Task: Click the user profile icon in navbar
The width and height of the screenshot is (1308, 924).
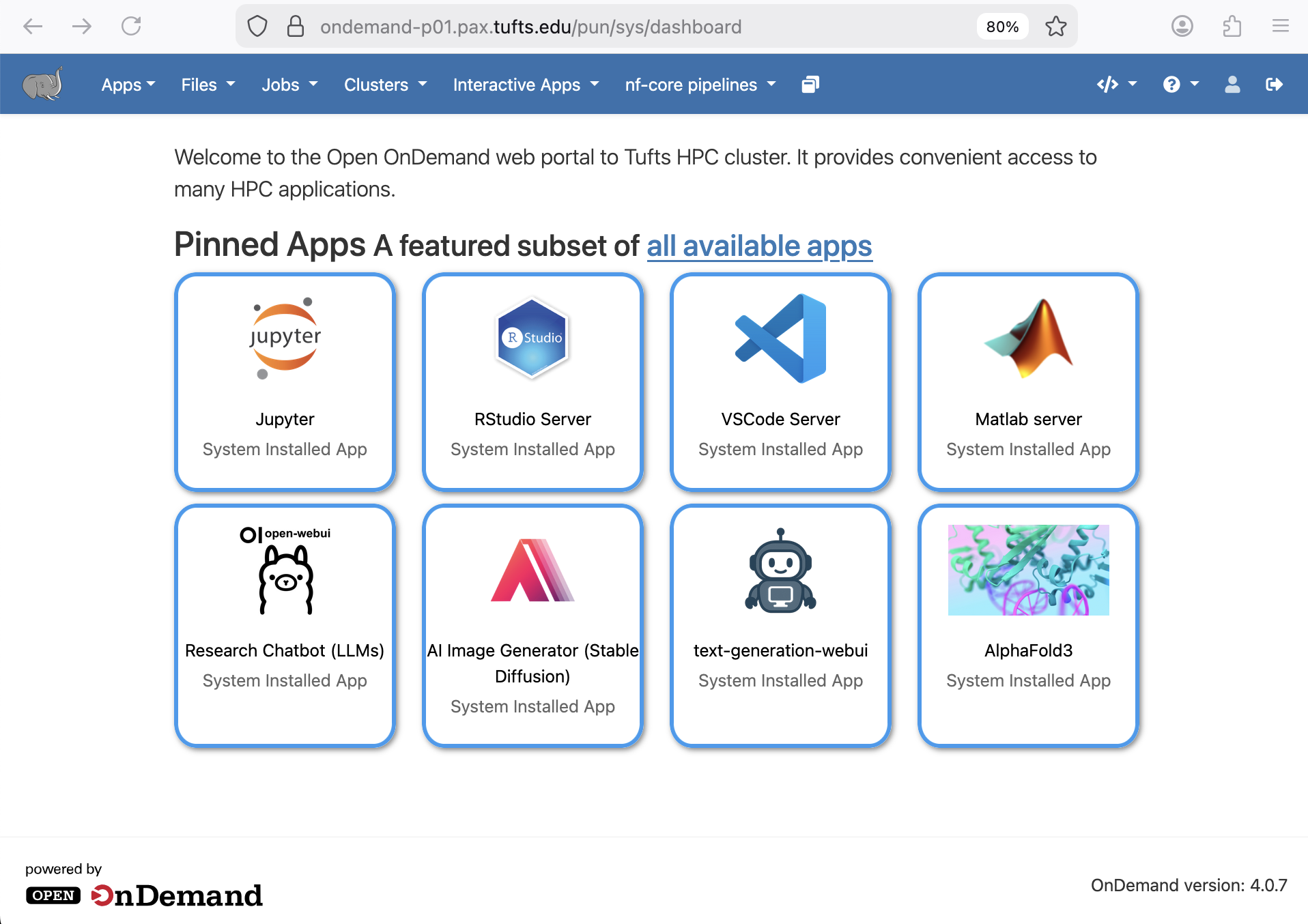Action: pyautogui.click(x=1232, y=85)
